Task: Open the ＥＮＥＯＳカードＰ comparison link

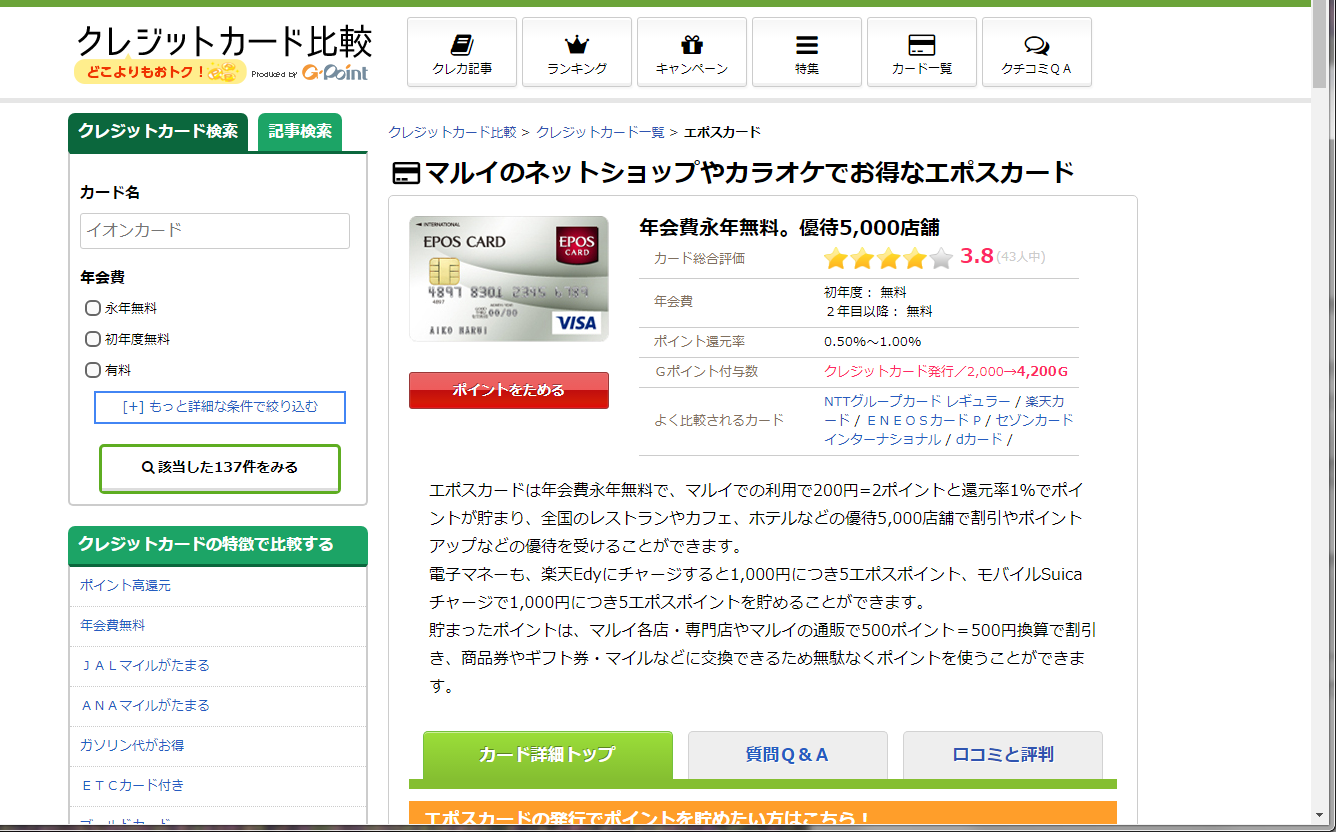Action: point(924,420)
